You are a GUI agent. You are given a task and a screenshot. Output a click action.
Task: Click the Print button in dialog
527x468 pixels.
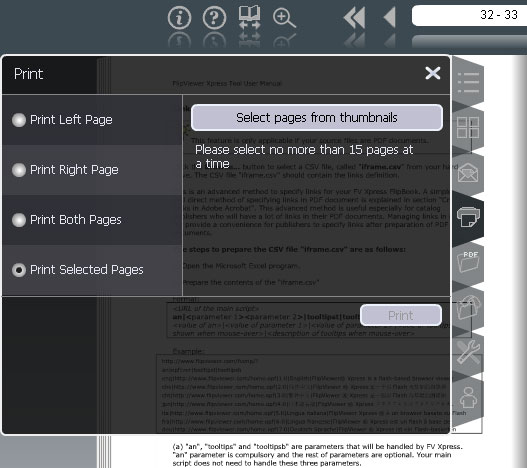401,315
